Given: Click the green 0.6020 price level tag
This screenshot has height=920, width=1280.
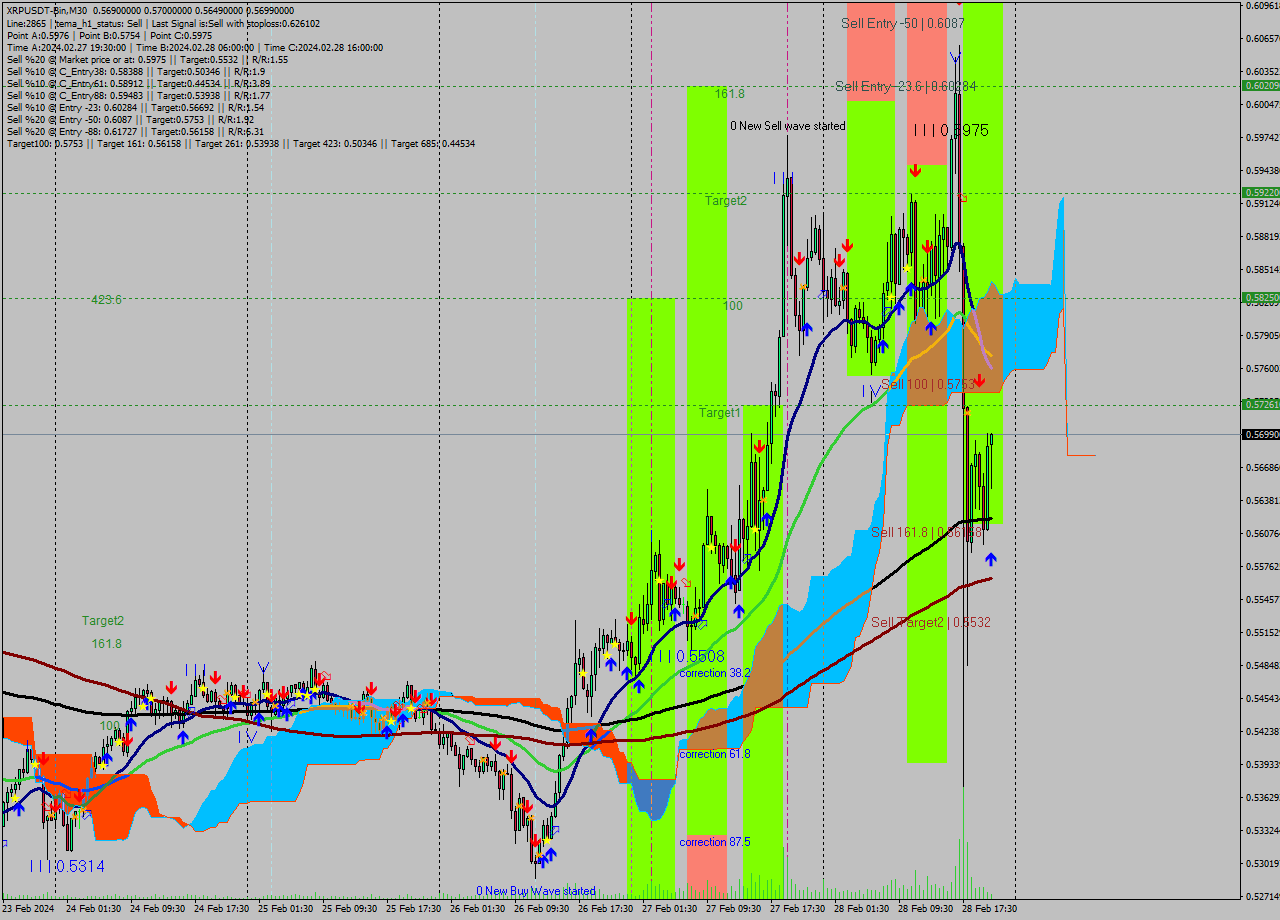Looking at the screenshot, I should [1260, 85].
